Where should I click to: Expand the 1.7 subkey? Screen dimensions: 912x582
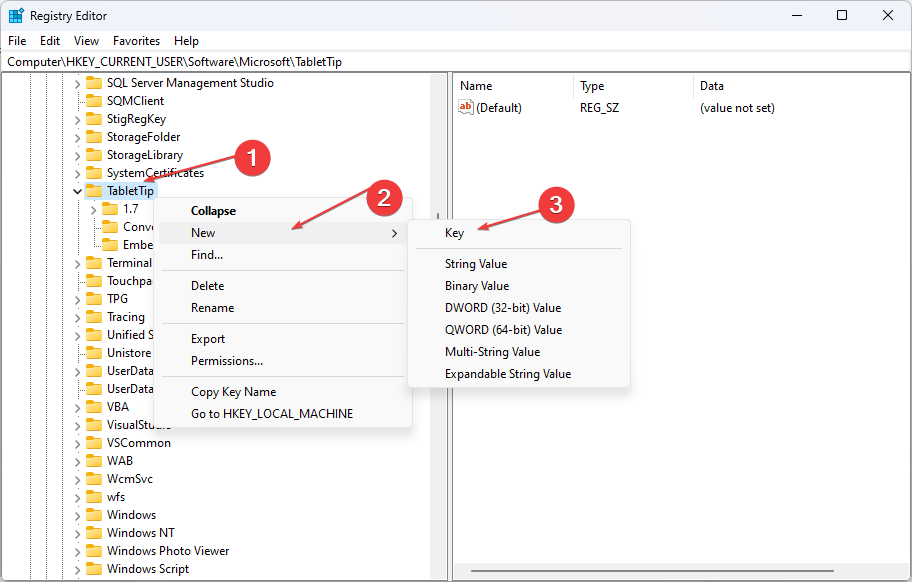94,209
